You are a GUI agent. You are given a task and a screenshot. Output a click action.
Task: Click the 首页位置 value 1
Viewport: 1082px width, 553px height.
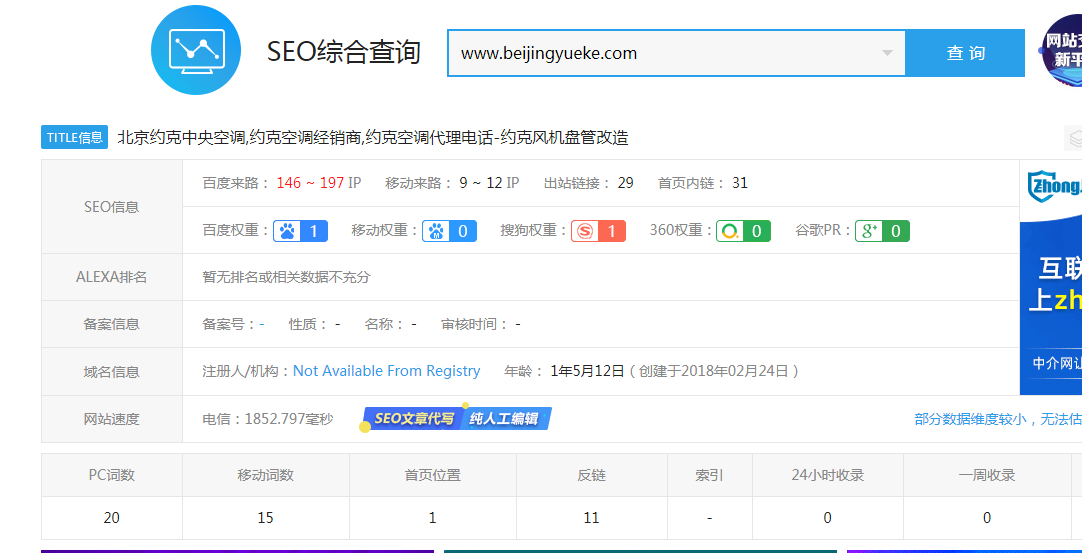pos(432,517)
